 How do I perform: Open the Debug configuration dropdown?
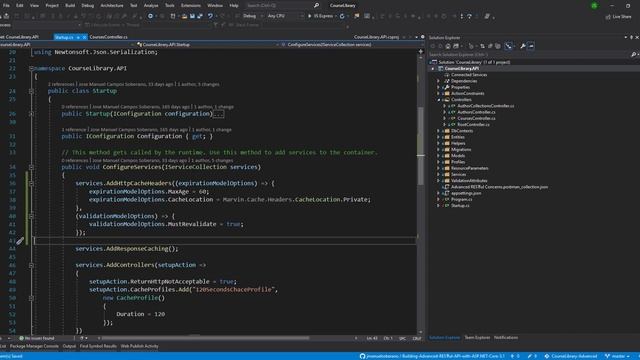click(x=253, y=16)
